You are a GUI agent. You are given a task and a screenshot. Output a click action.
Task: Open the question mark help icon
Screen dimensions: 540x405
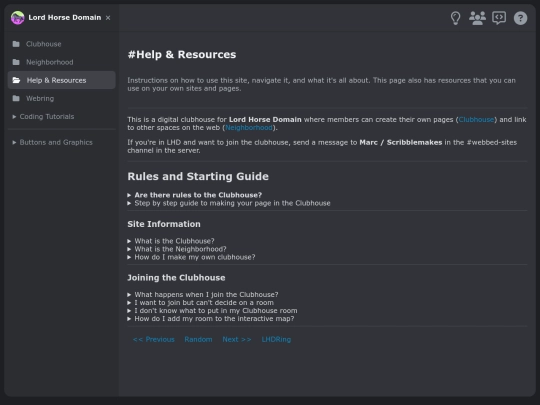pos(520,18)
